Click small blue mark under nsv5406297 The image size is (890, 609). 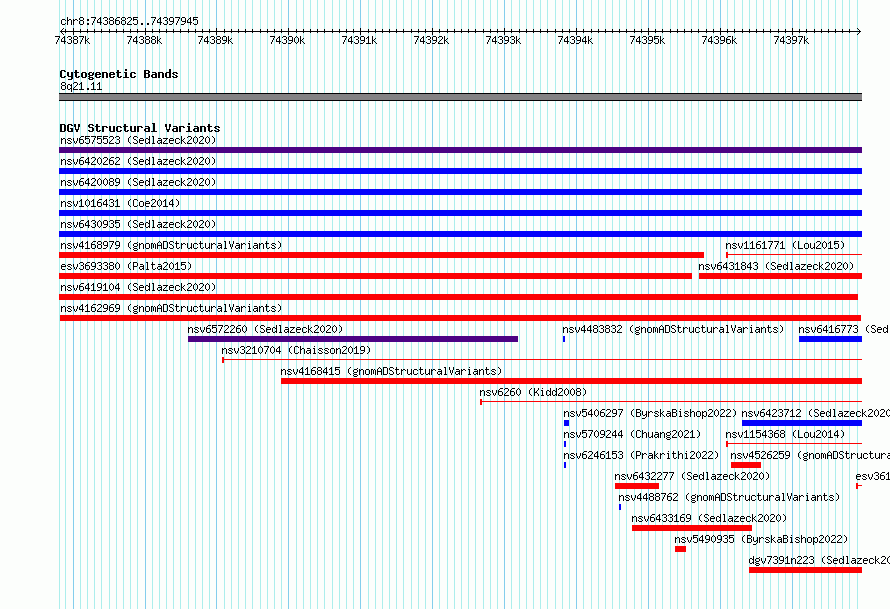(x=566, y=423)
